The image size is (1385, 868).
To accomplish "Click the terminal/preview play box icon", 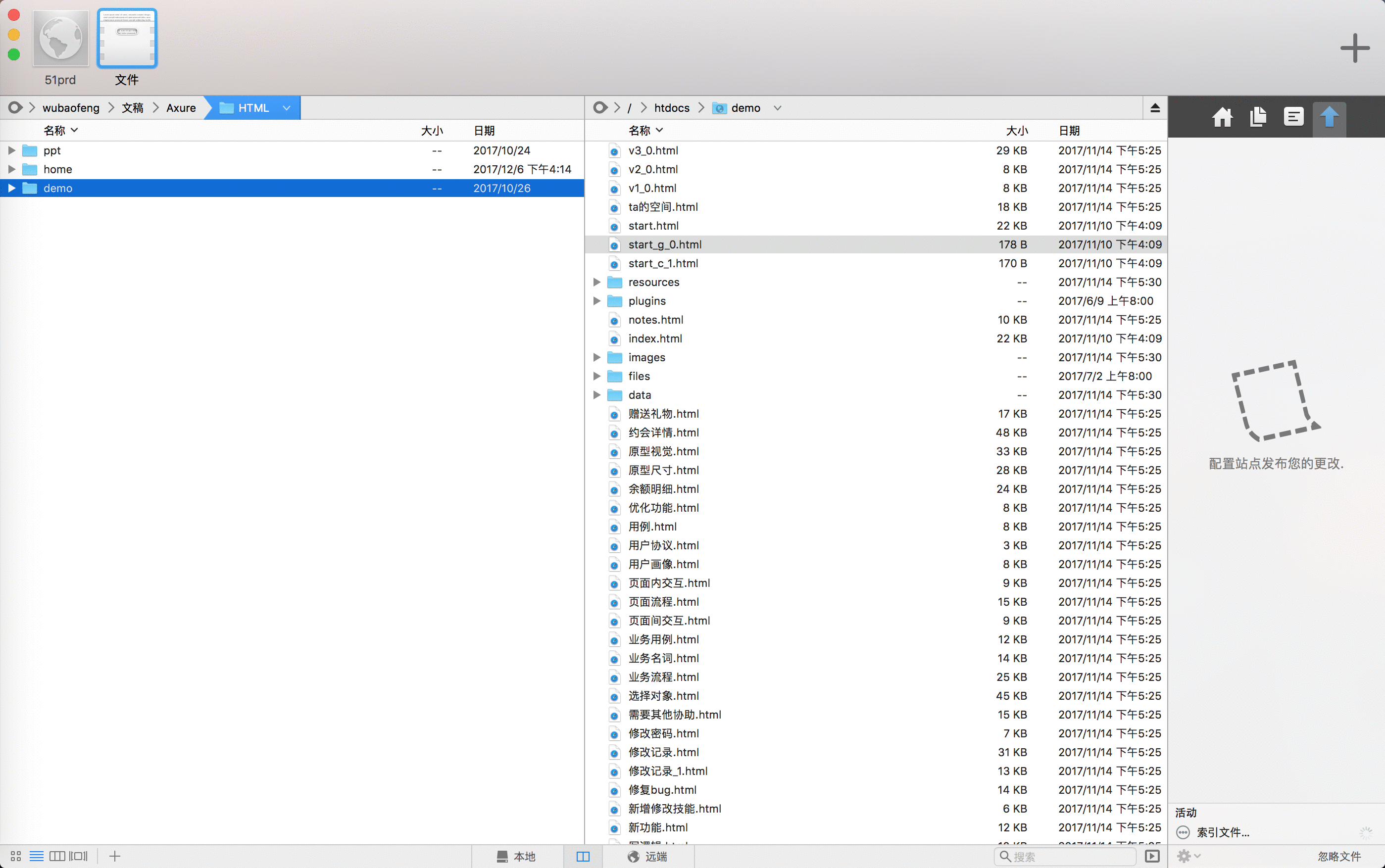I will 1152,856.
